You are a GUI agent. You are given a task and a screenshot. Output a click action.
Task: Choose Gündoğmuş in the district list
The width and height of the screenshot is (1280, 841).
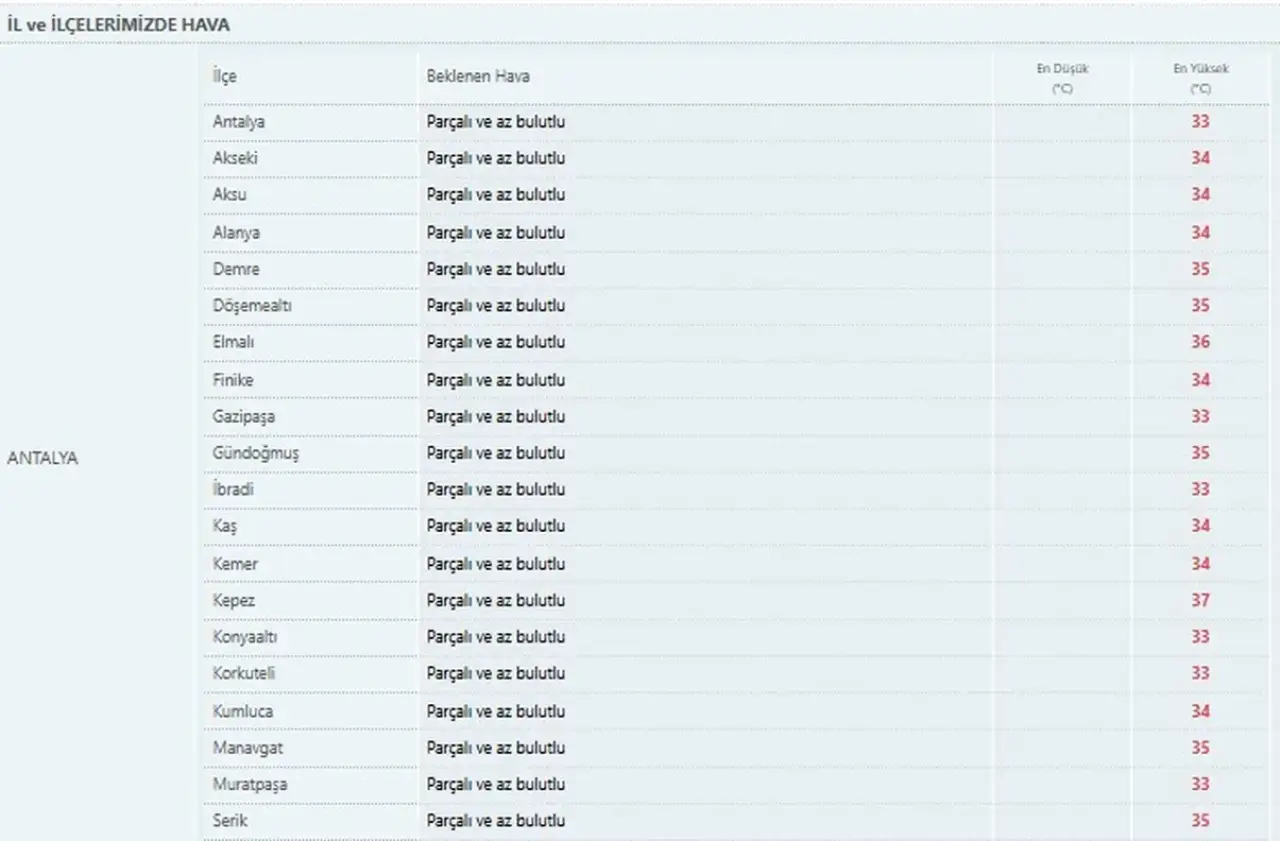(255, 453)
